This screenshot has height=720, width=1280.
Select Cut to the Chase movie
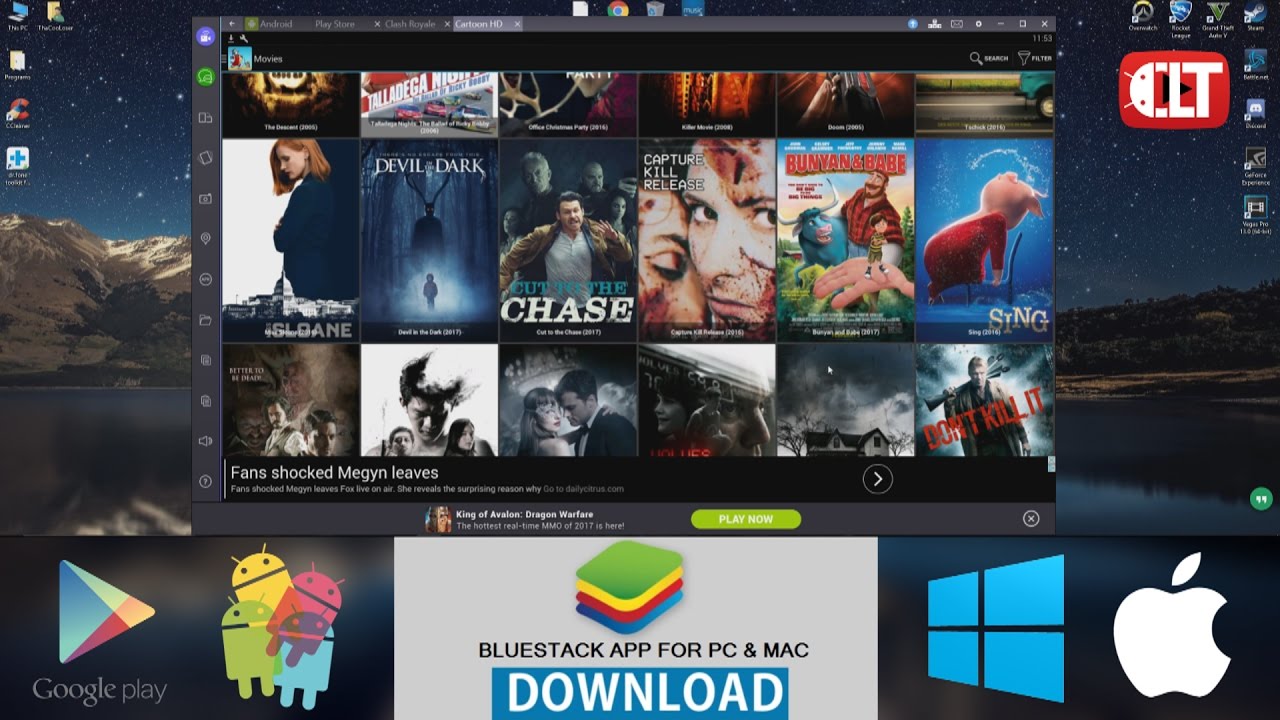coord(568,240)
